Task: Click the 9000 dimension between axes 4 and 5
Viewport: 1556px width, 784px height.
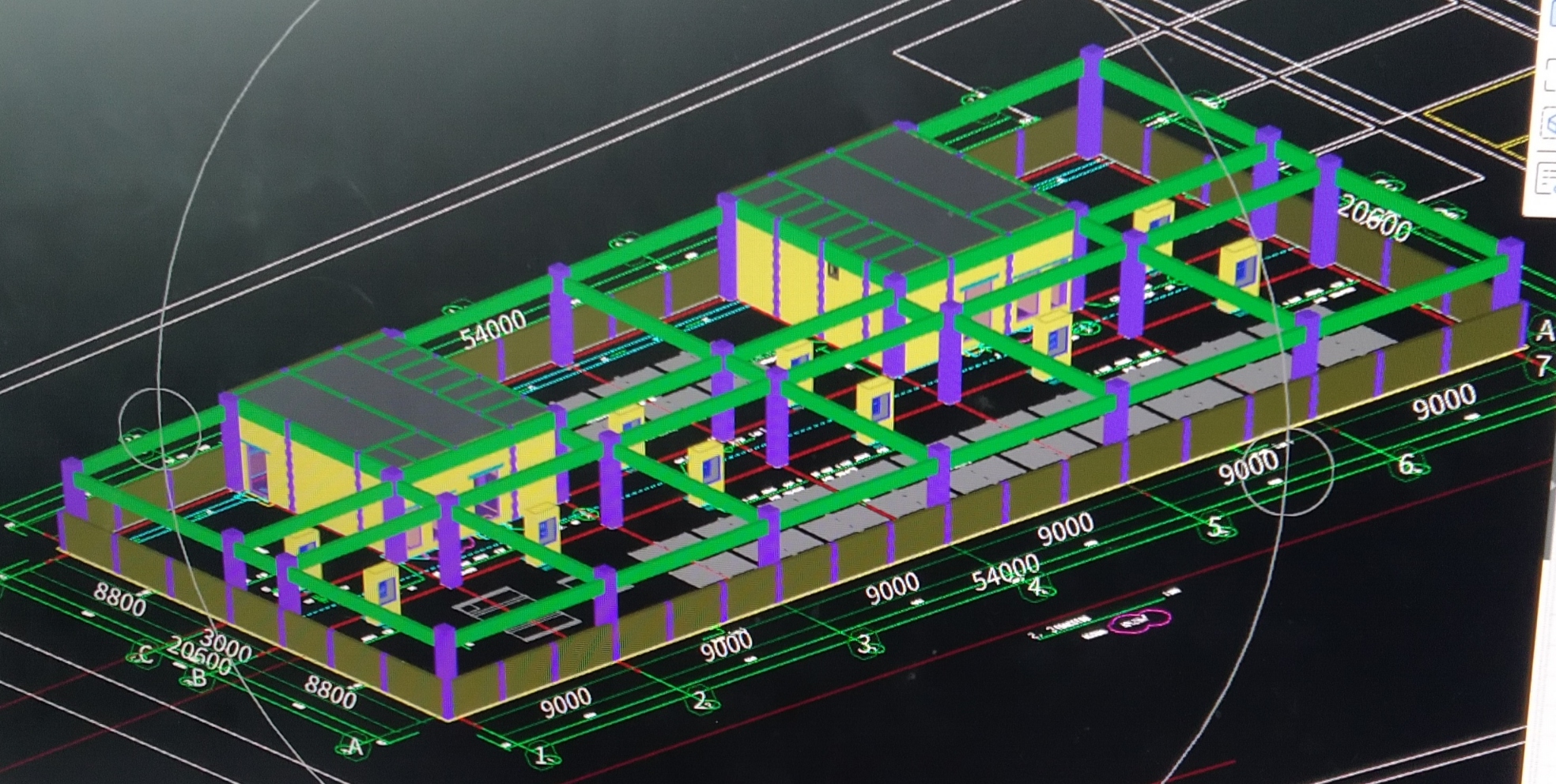Action: coord(1066,528)
